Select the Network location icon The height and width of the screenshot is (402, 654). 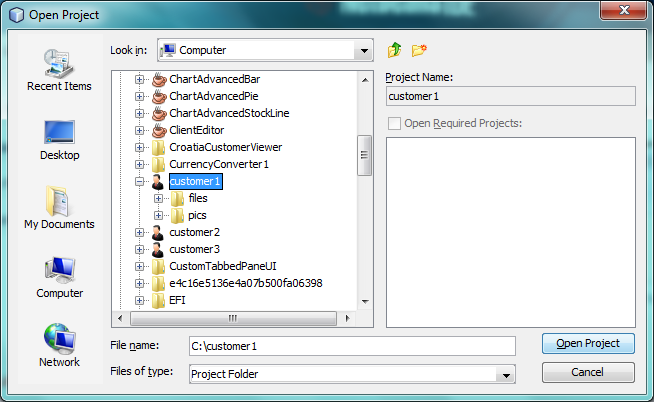tap(59, 345)
